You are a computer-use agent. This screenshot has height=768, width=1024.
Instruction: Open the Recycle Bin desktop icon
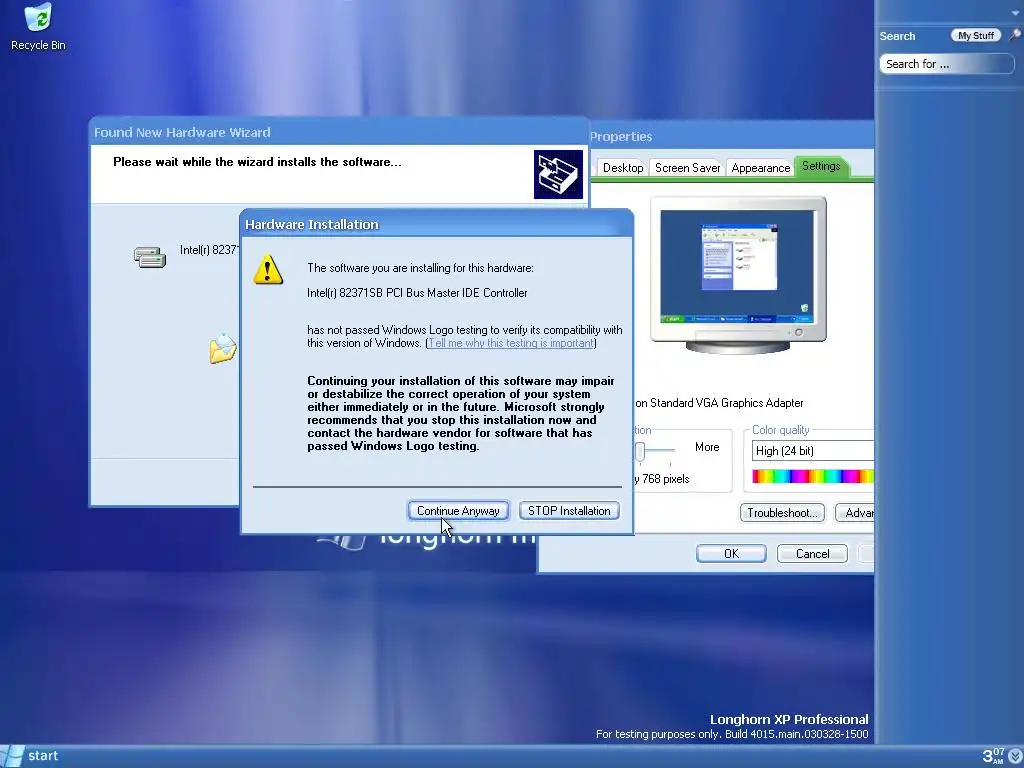pos(38,27)
